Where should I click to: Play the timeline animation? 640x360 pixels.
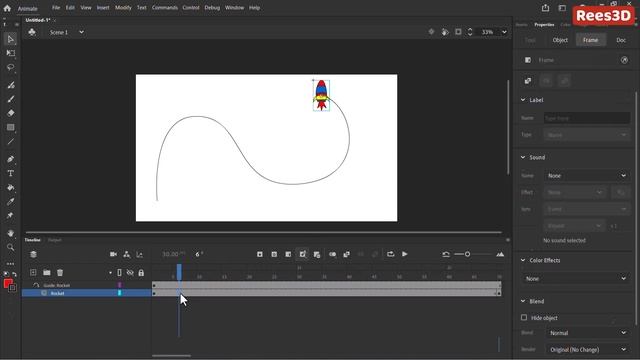coord(404,254)
